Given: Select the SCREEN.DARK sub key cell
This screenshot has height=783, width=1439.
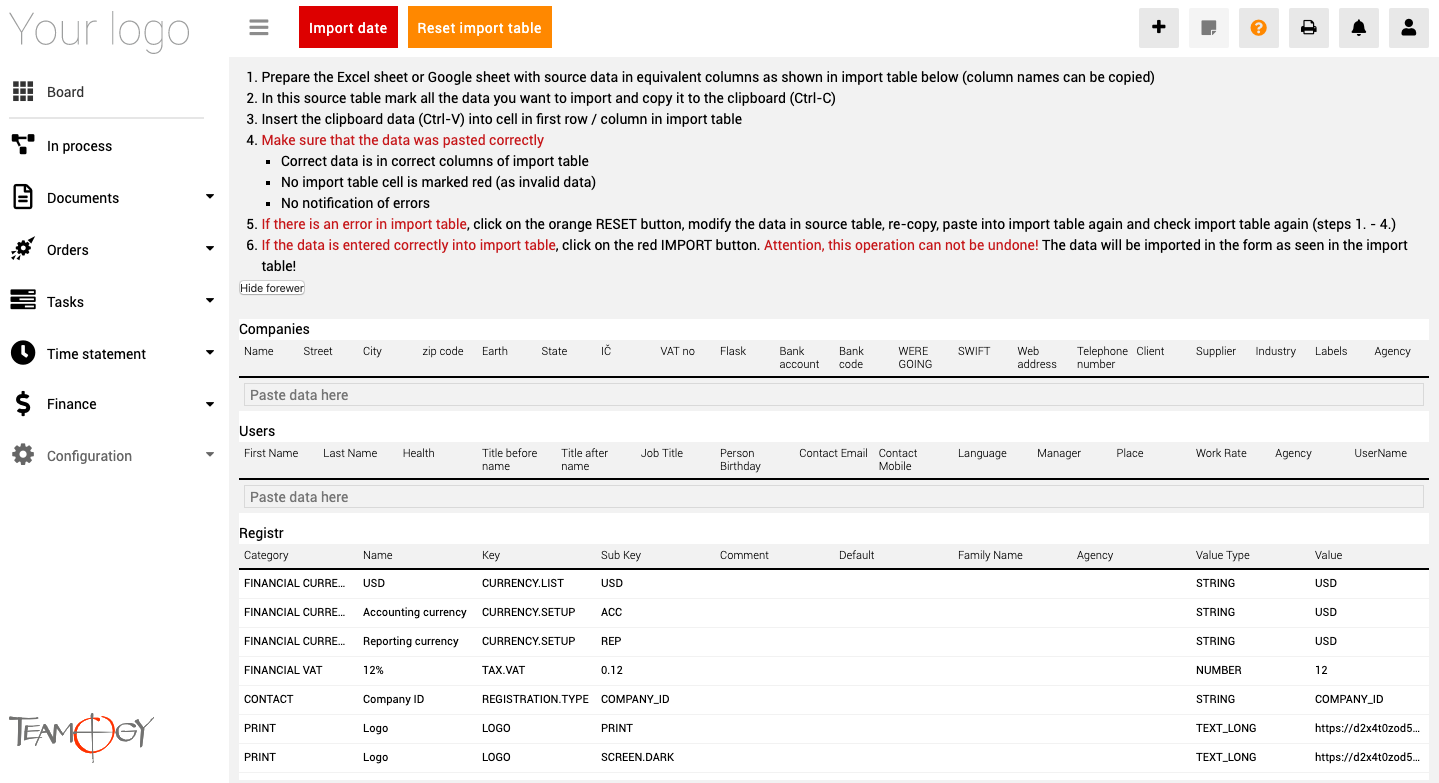Looking at the screenshot, I should [638, 757].
